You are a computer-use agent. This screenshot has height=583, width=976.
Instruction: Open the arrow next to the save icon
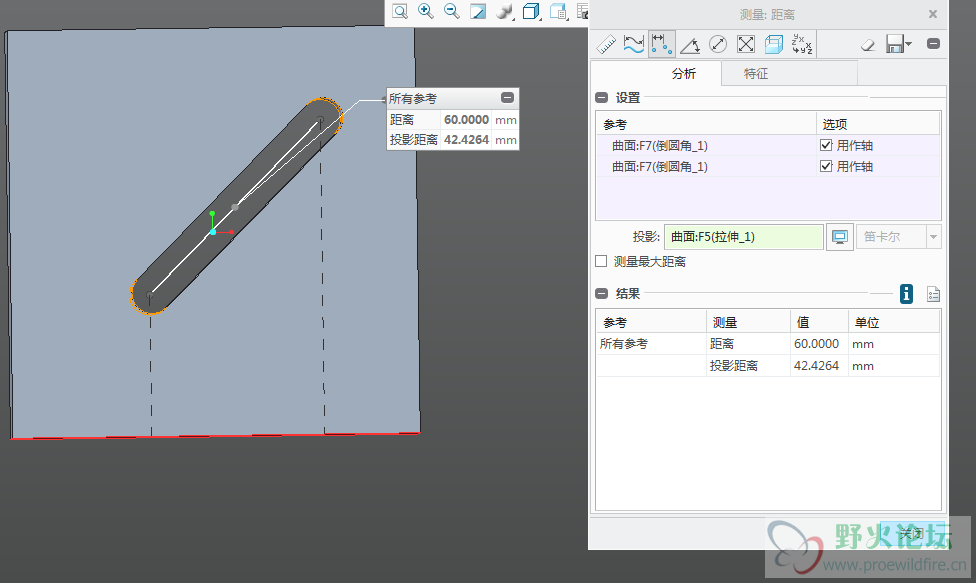pyautogui.click(x=909, y=44)
